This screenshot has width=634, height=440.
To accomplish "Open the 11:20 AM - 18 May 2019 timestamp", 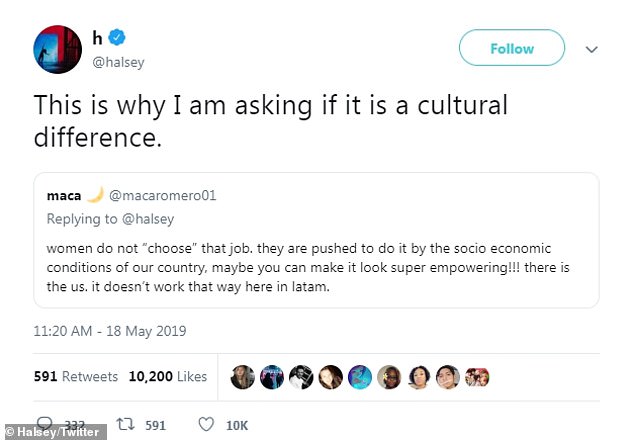I will coord(110,331).
